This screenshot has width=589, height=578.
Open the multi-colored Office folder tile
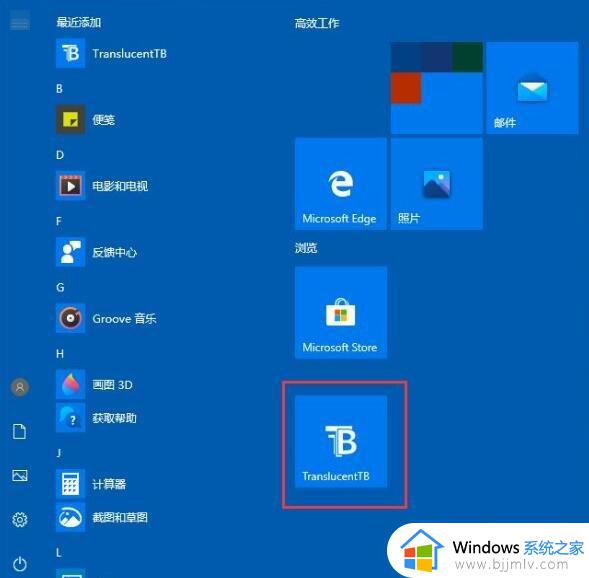pos(436,88)
